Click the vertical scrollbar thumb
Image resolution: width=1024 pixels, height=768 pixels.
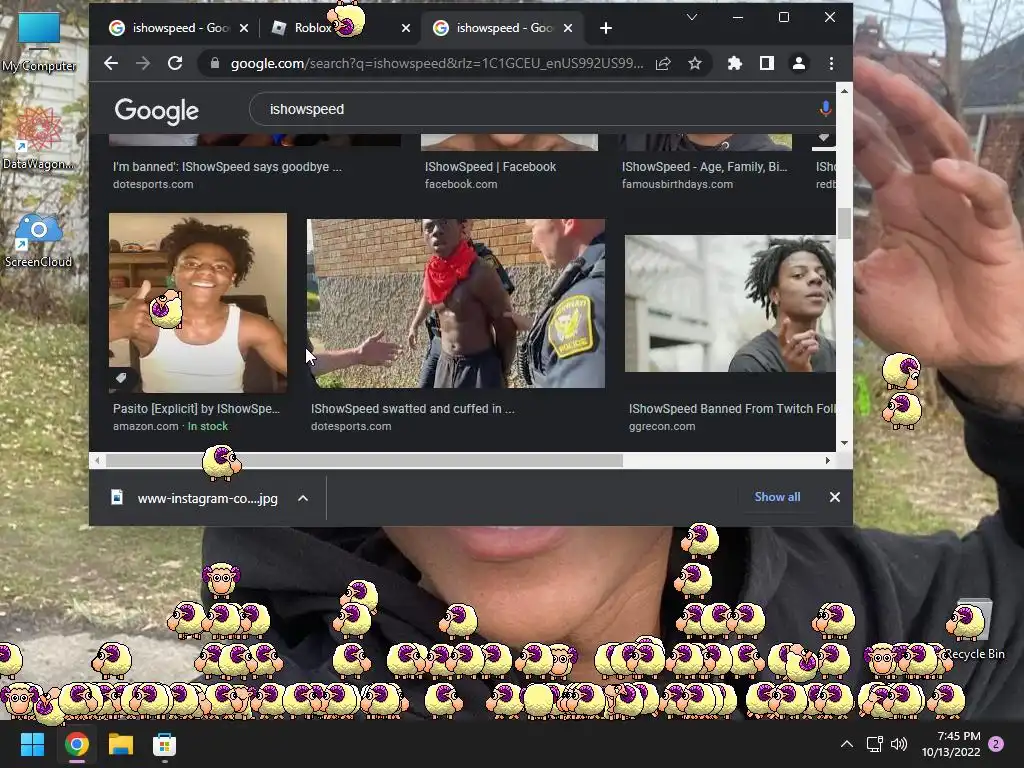(x=844, y=223)
